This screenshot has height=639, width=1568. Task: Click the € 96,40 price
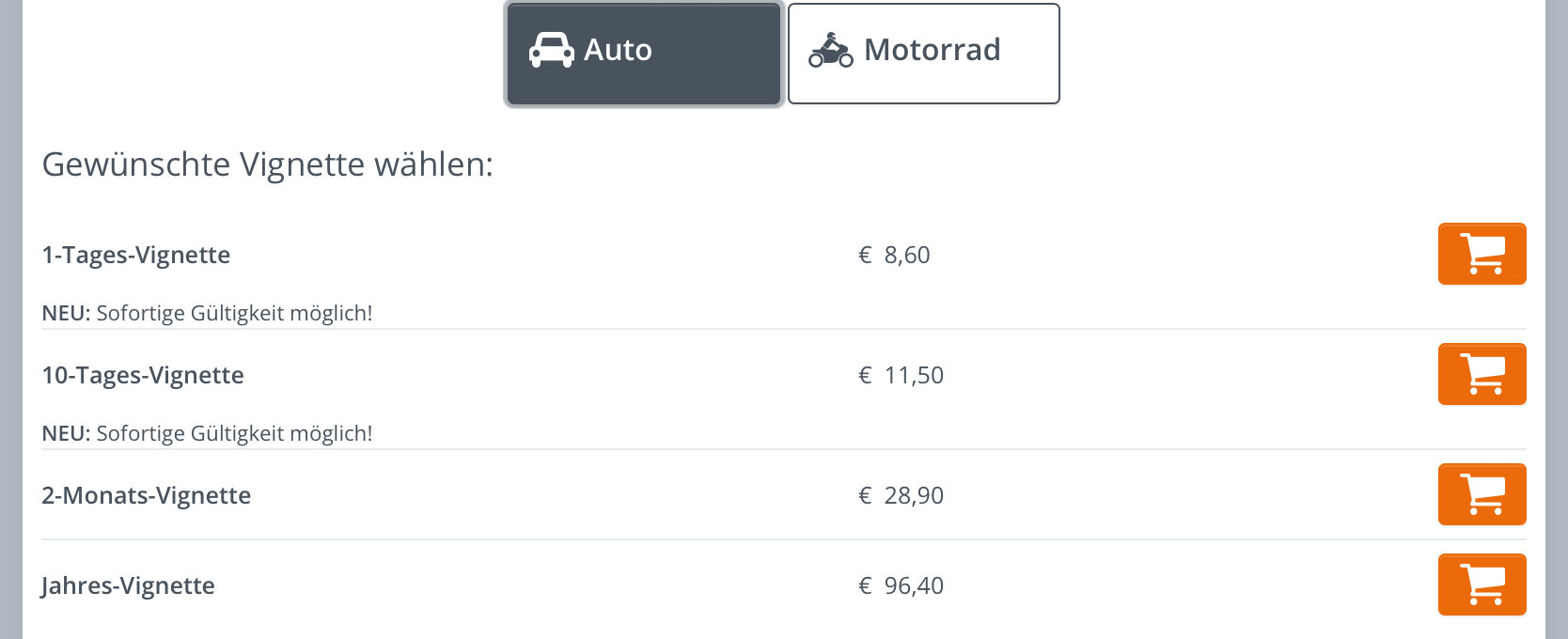click(x=901, y=585)
